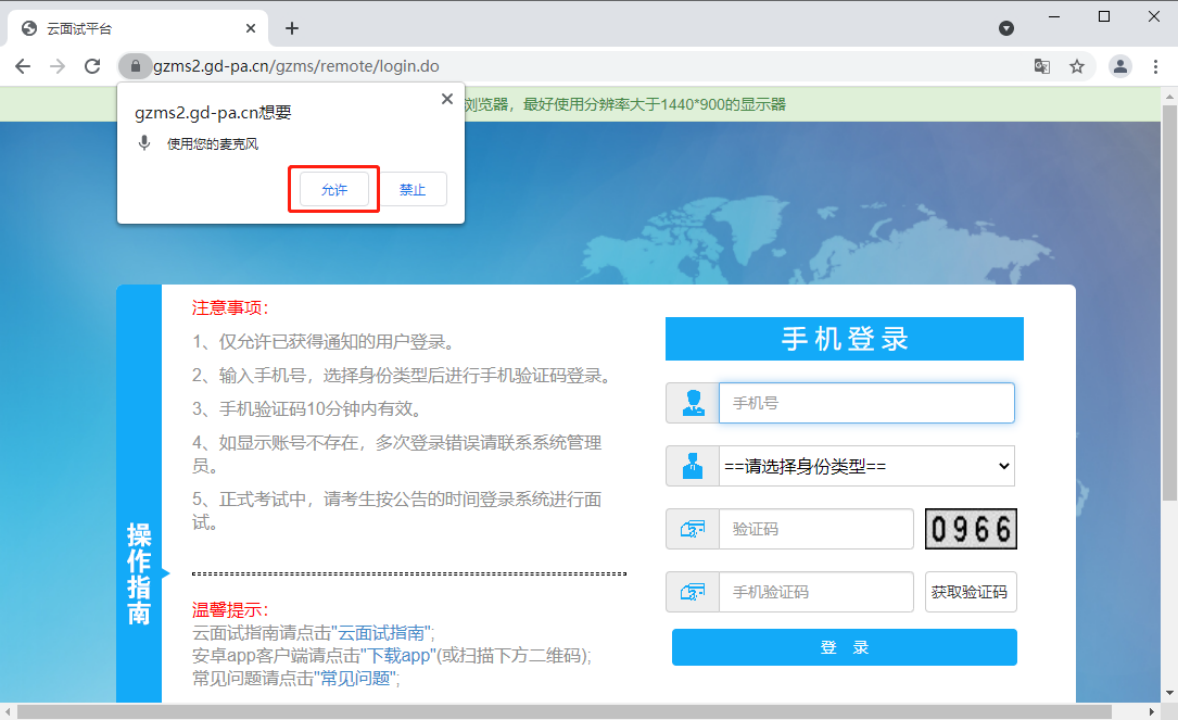
Task: Click the 登录 submit button
Action: [x=844, y=647]
